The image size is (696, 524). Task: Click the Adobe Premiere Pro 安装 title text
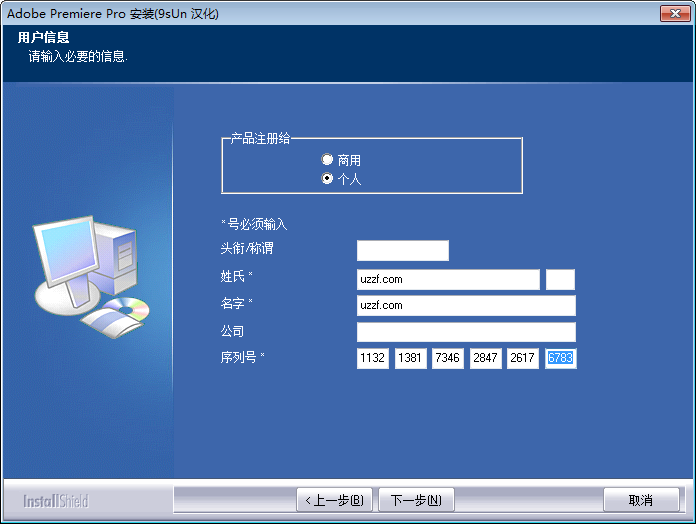(113, 14)
